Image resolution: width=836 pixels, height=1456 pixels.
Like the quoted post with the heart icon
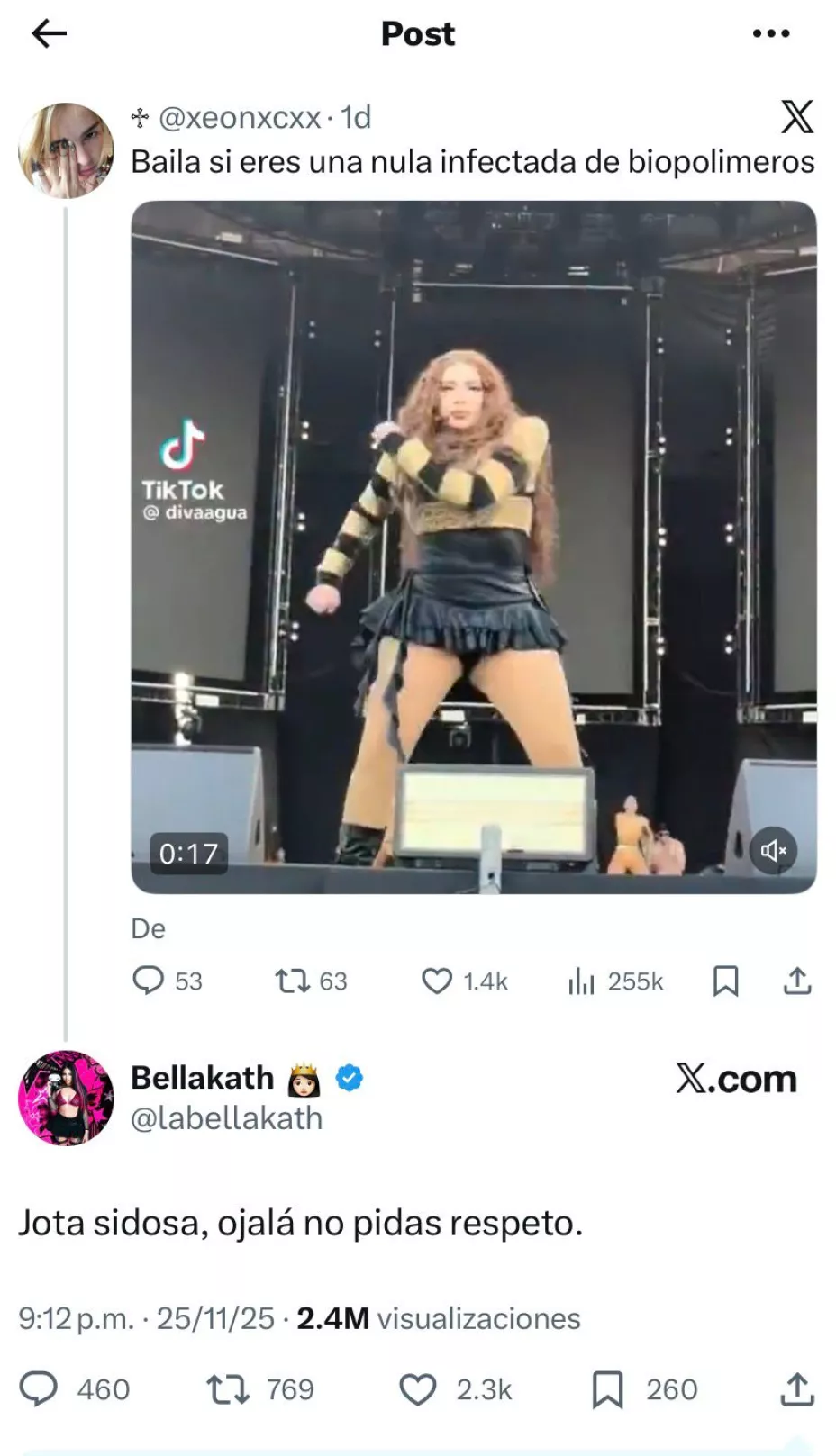(x=436, y=981)
